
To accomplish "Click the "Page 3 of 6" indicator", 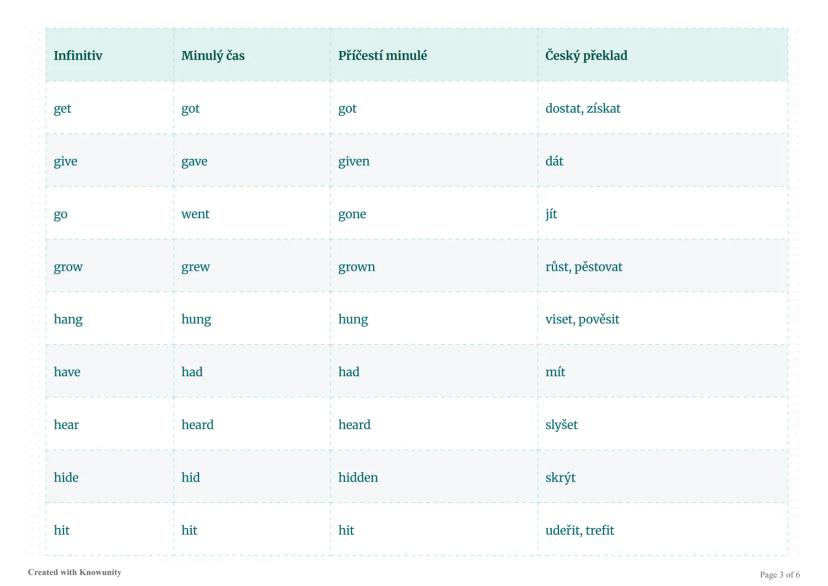I will point(780,574).
